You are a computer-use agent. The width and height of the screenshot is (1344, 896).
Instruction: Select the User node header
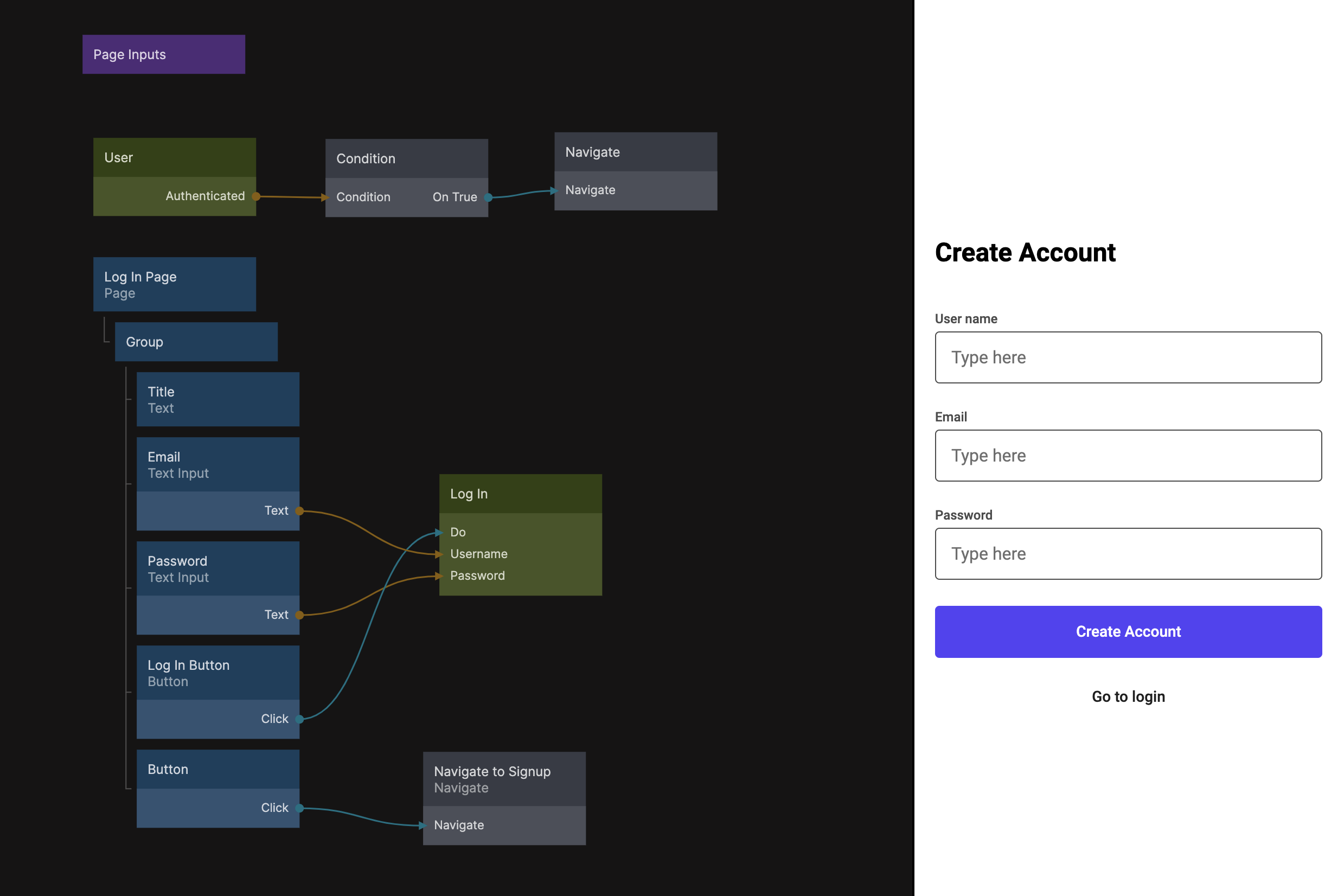(174, 157)
